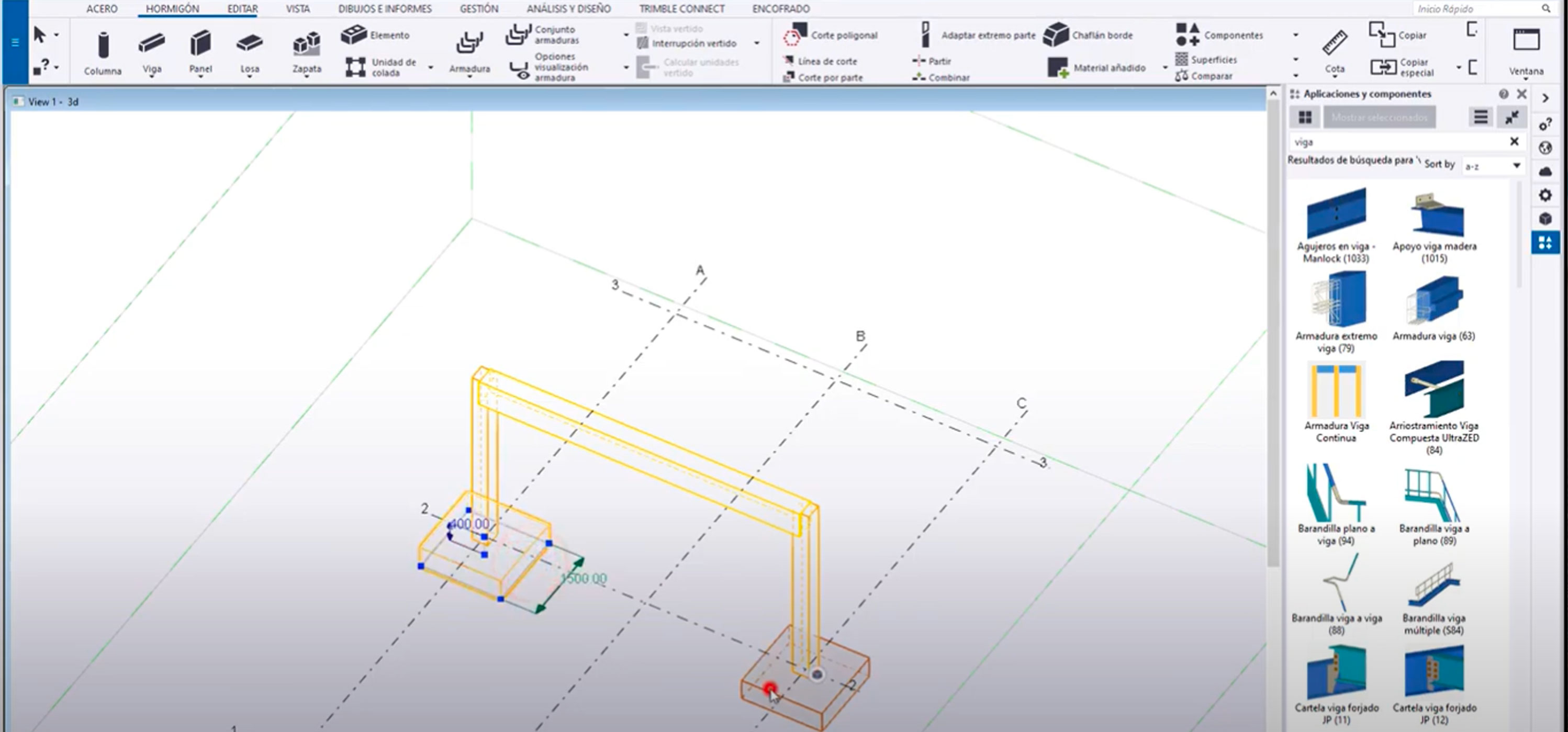Expand the Componentes dropdown arrow
This screenshot has width=1568, height=732.
click(x=1295, y=35)
